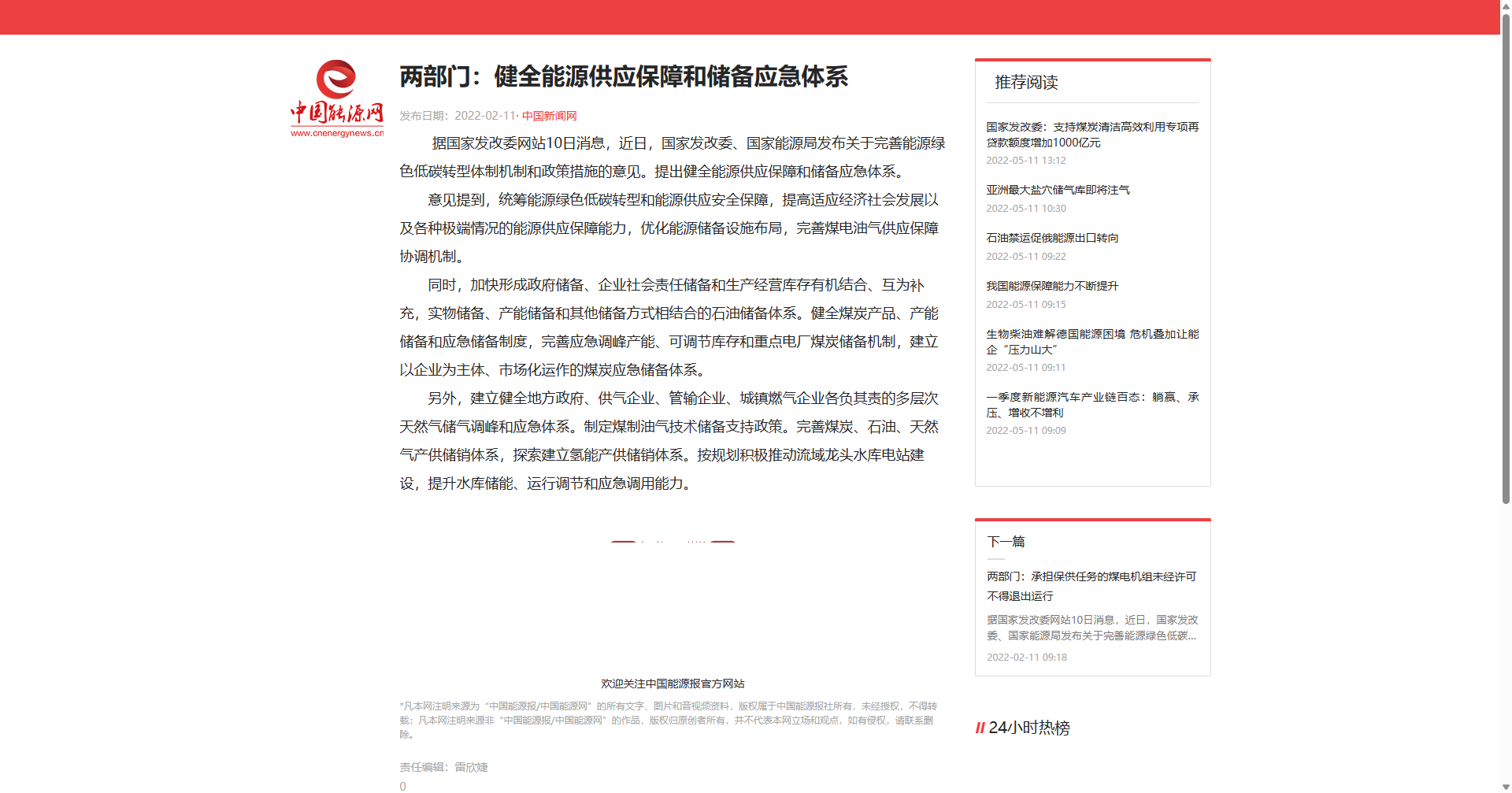Click the article headline 两部门：健全能源供应保障
This screenshot has width=1512, height=793.
coord(623,77)
